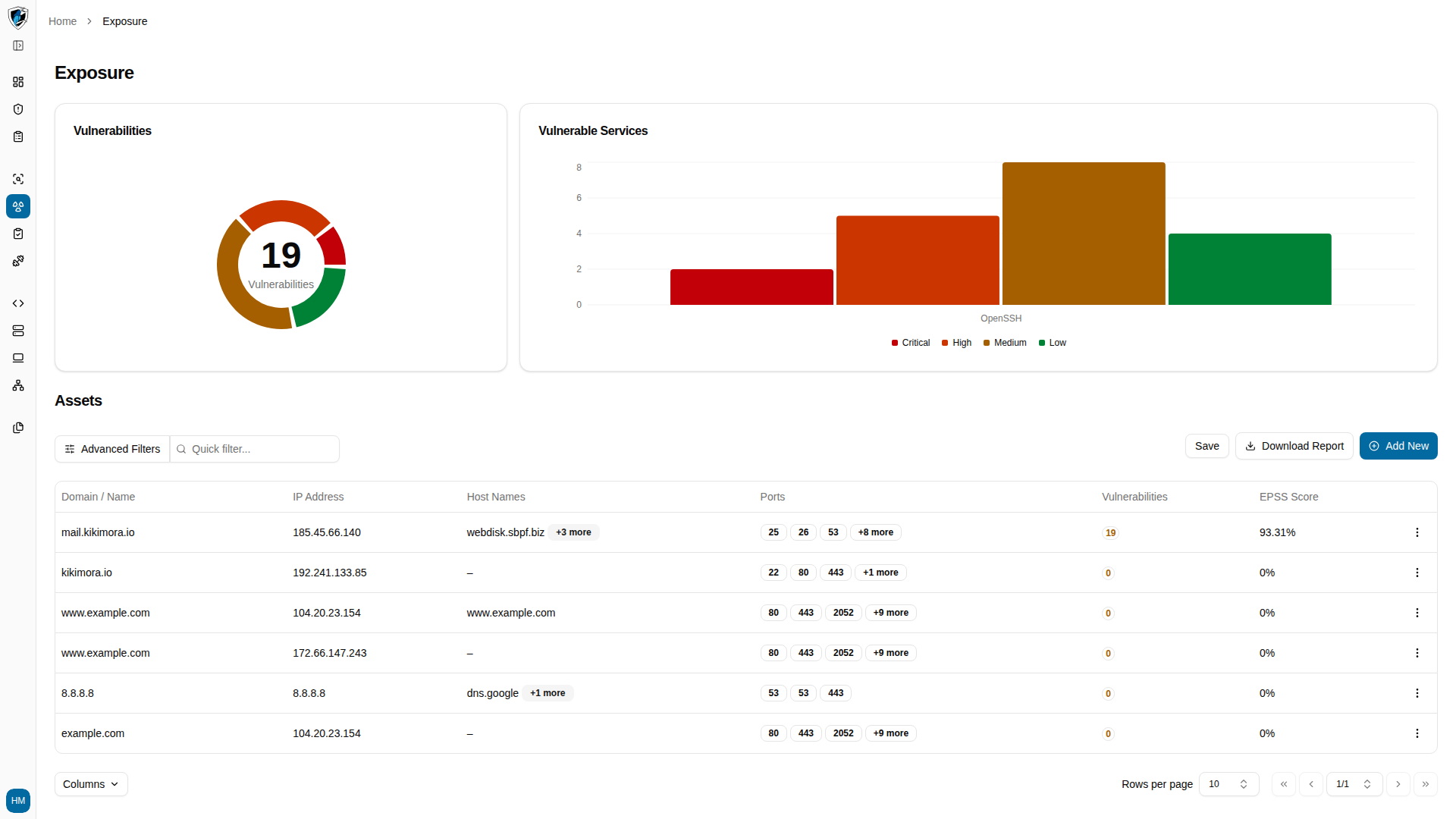Go to next page of results

tap(1398, 784)
